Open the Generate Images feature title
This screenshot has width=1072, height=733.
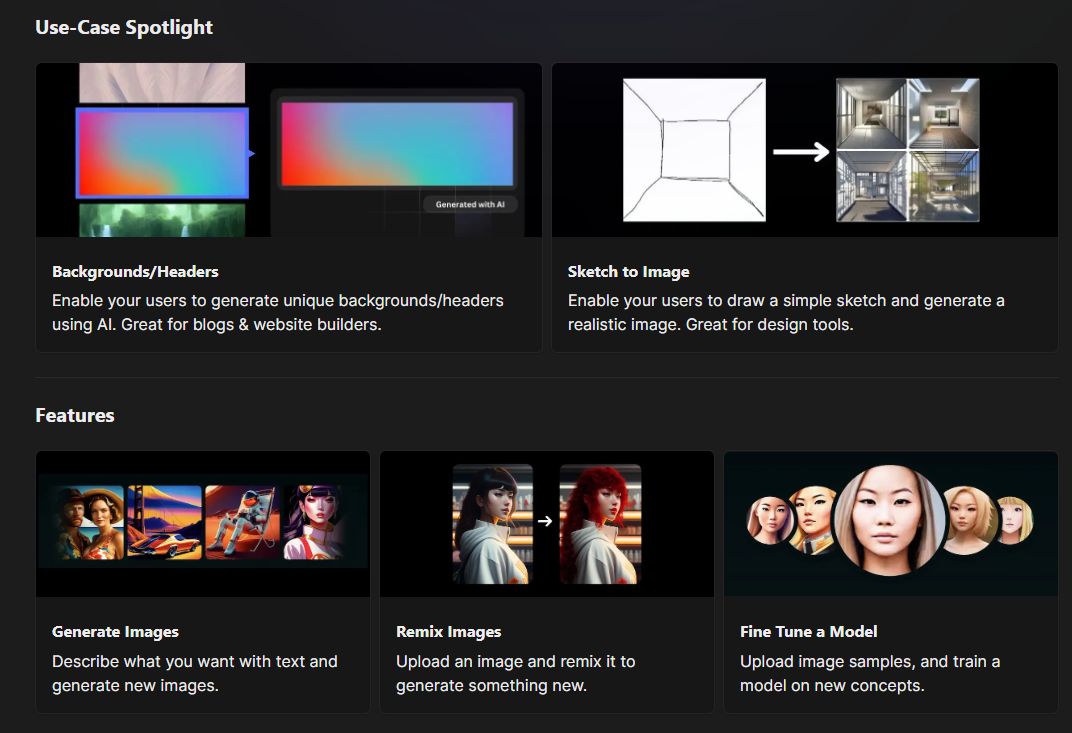pyautogui.click(x=115, y=631)
